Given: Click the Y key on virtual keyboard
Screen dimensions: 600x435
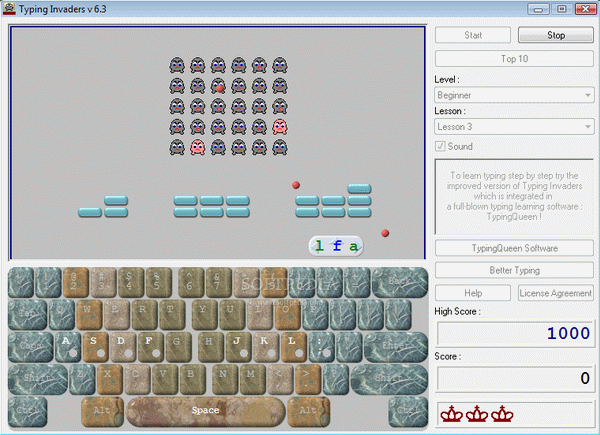Looking at the screenshot, I should [x=204, y=314].
